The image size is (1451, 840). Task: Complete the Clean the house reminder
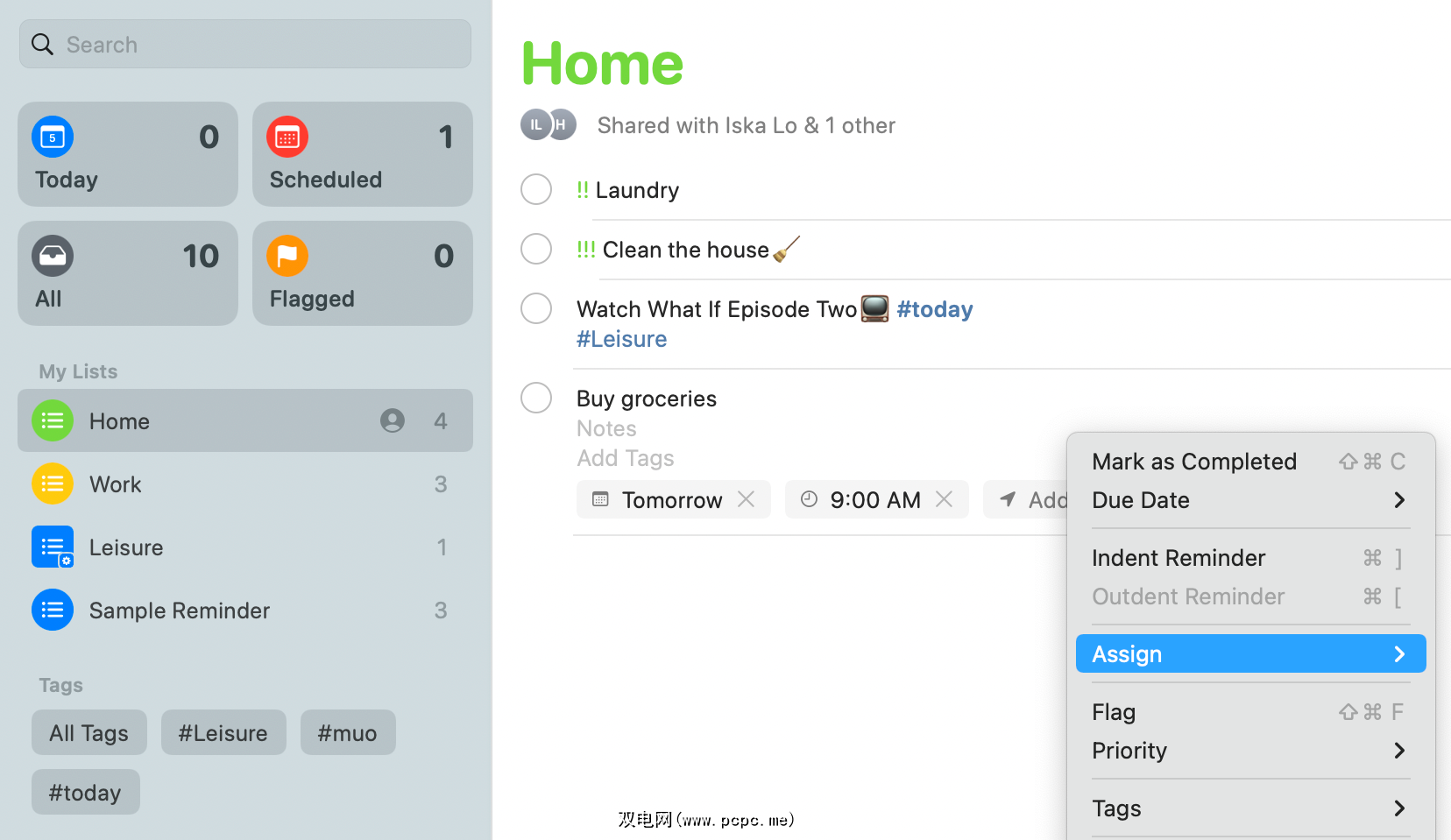[x=536, y=249]
